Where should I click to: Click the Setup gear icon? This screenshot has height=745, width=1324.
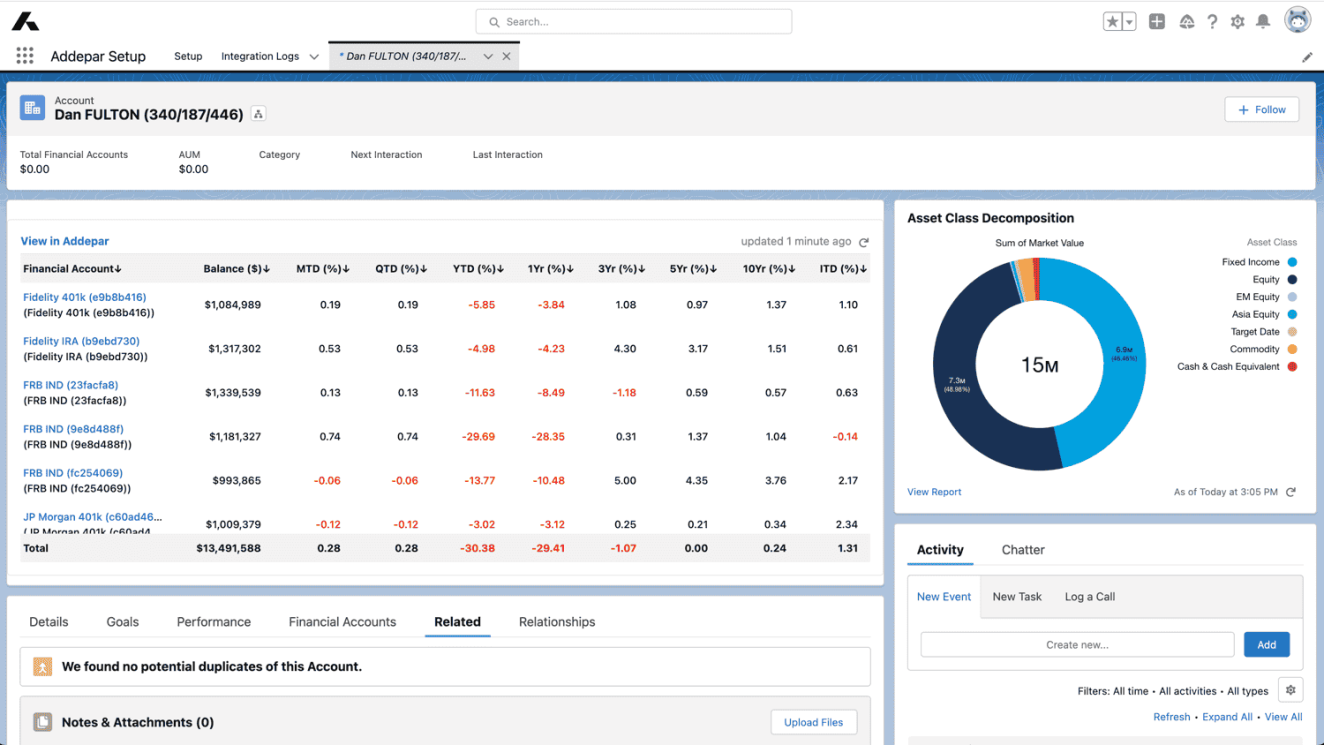(1236, 20)
